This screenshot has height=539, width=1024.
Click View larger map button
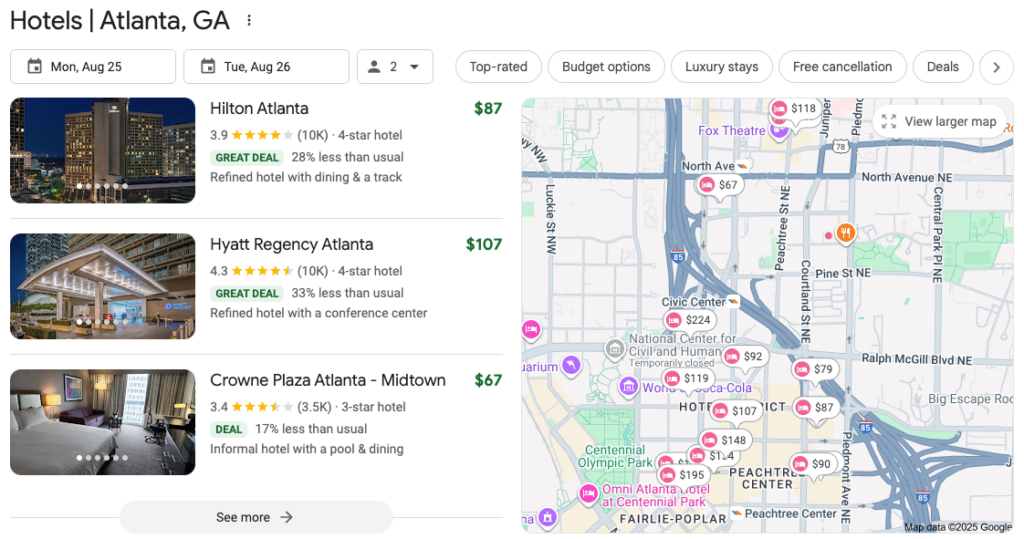coord(939,122)
